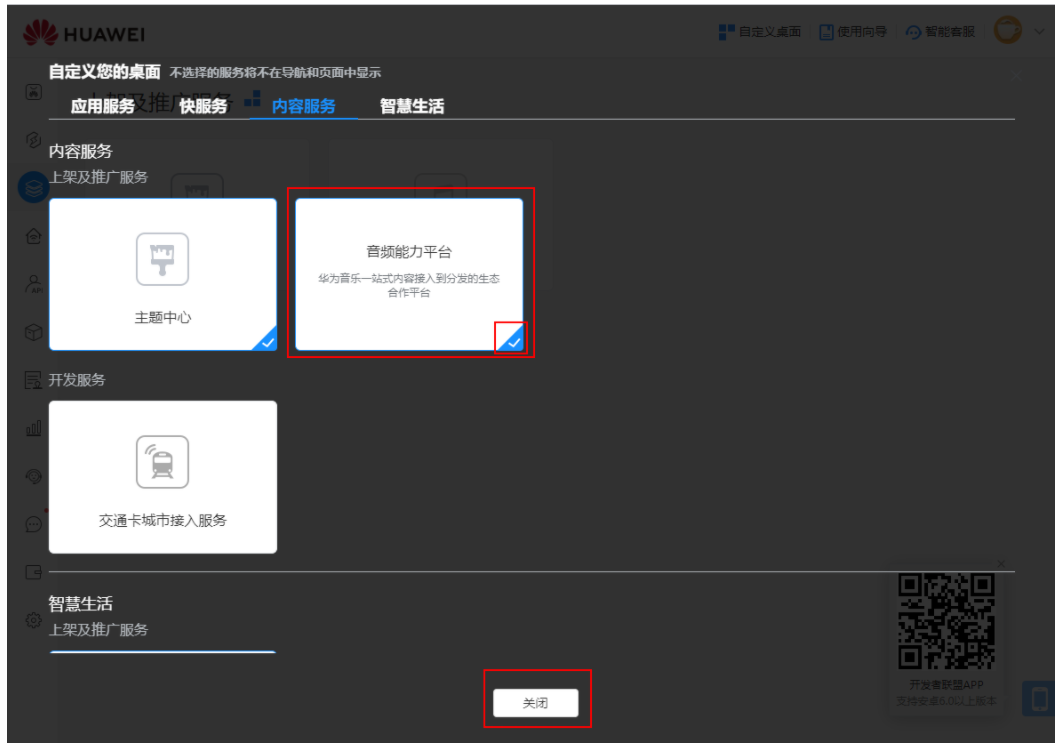
Task: Click the 开发者联盟APP caption under QR
Action: [x=946, y=684]
